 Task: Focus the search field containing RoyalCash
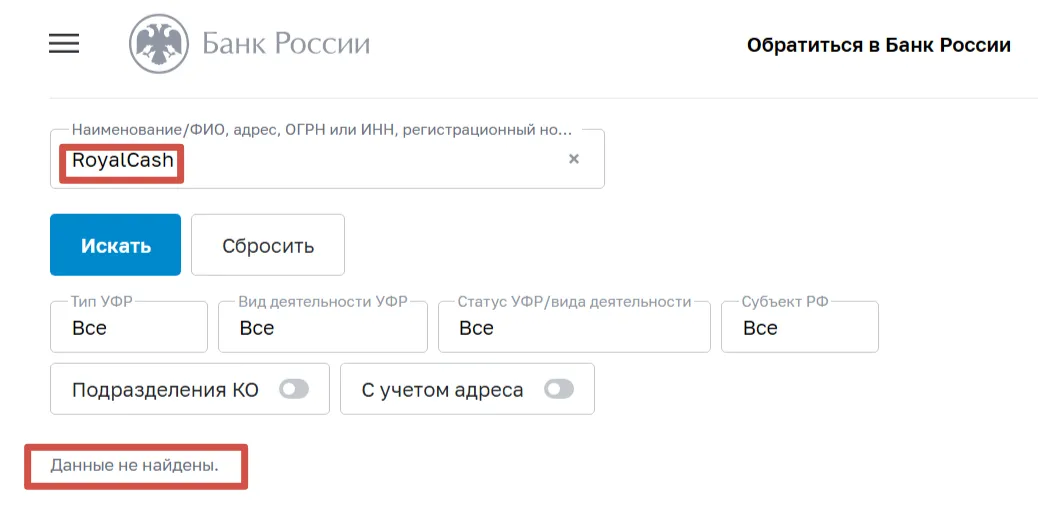[327, 159]
